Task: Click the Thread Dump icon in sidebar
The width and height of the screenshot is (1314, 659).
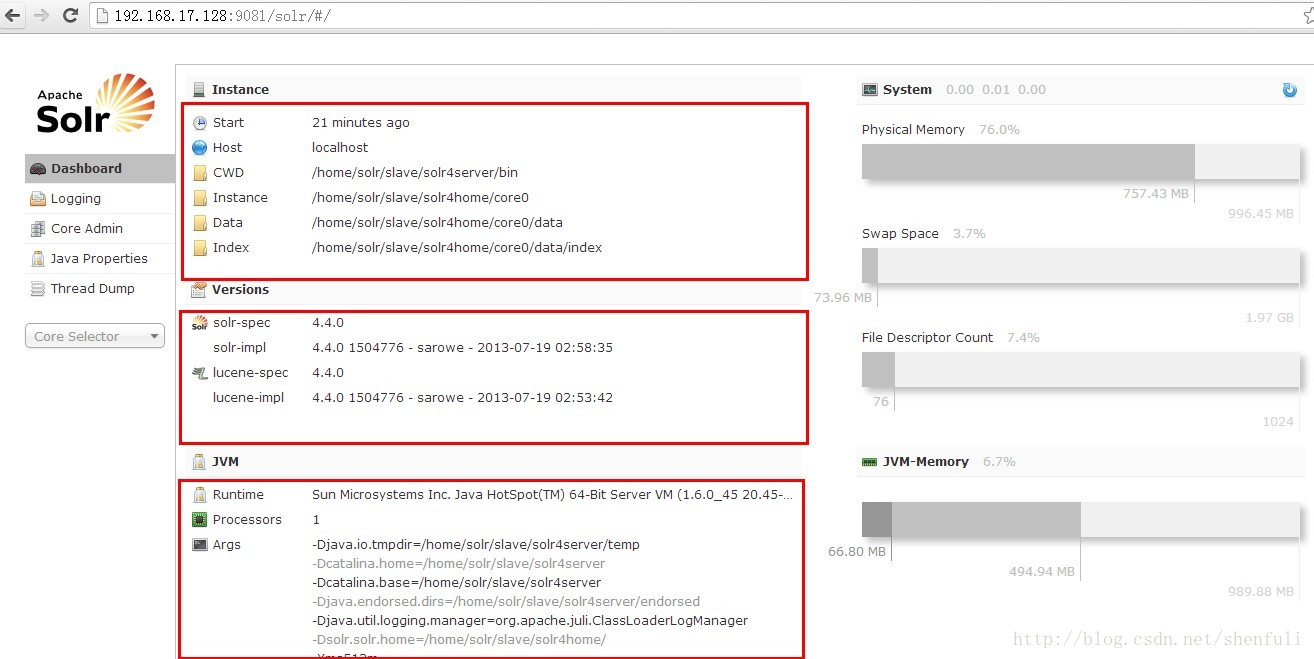Action: 38,288
